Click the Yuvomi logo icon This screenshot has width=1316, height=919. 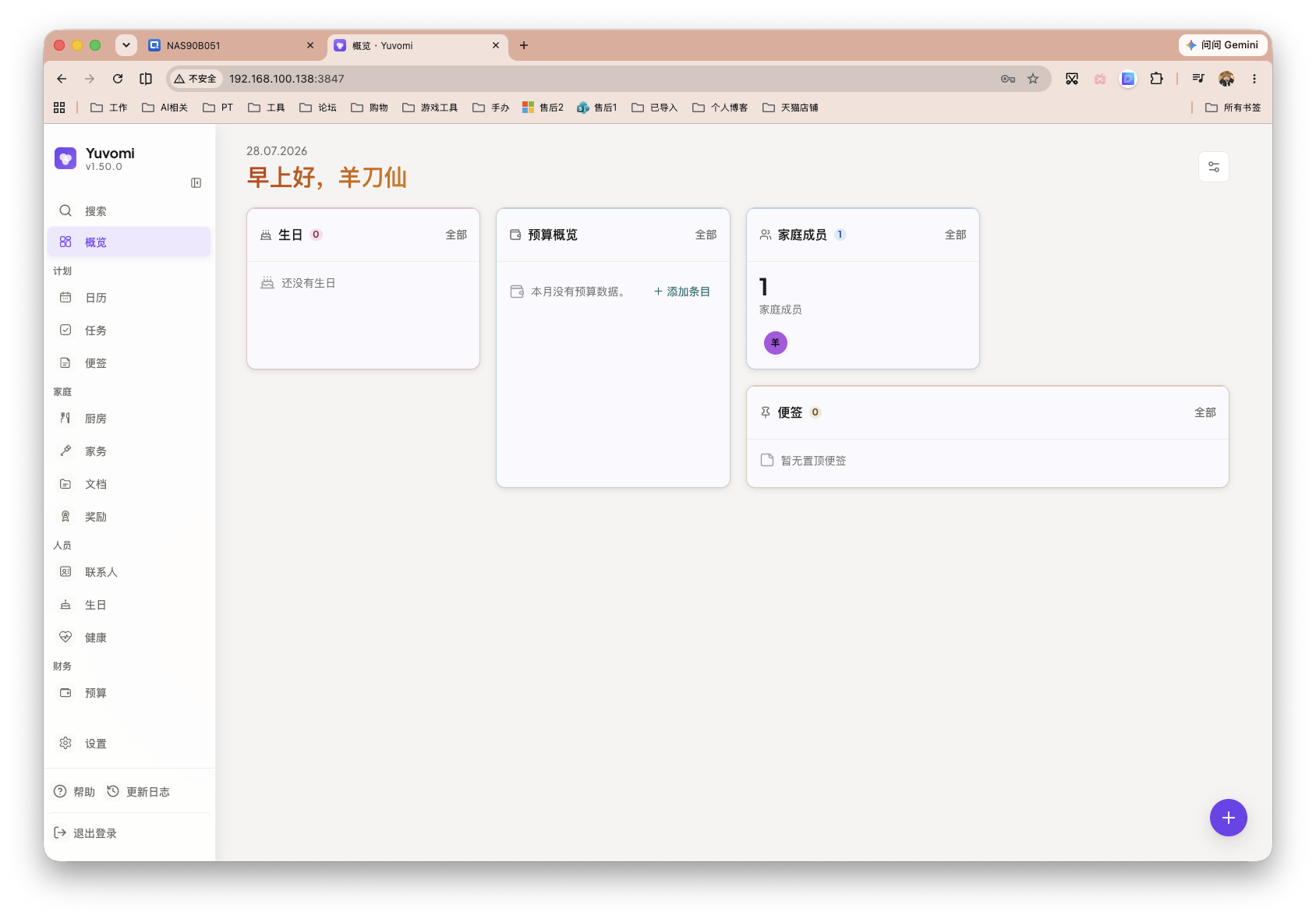[65, 158]
